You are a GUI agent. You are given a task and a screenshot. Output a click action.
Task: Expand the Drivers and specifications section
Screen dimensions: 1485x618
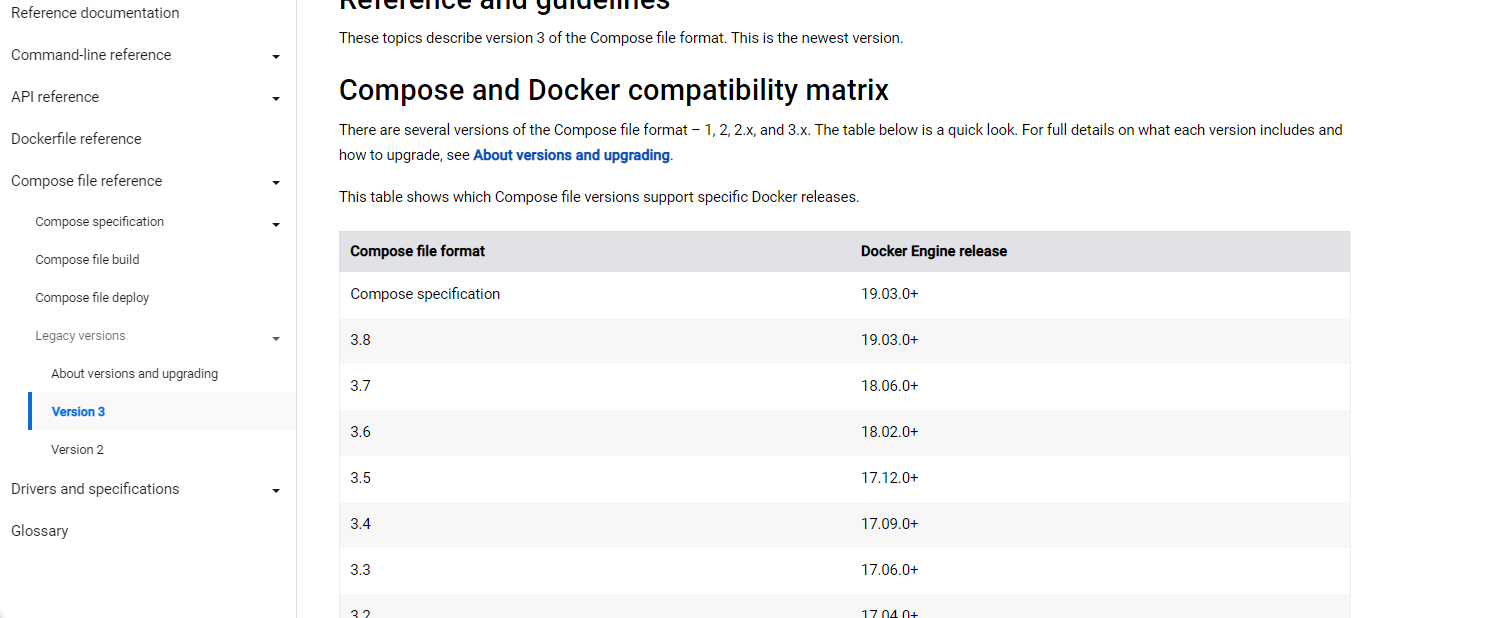(x=275, y=490)
